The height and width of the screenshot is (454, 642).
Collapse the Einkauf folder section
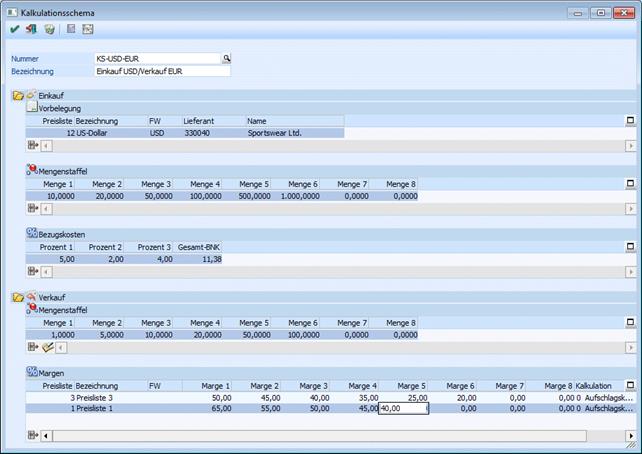18,95
